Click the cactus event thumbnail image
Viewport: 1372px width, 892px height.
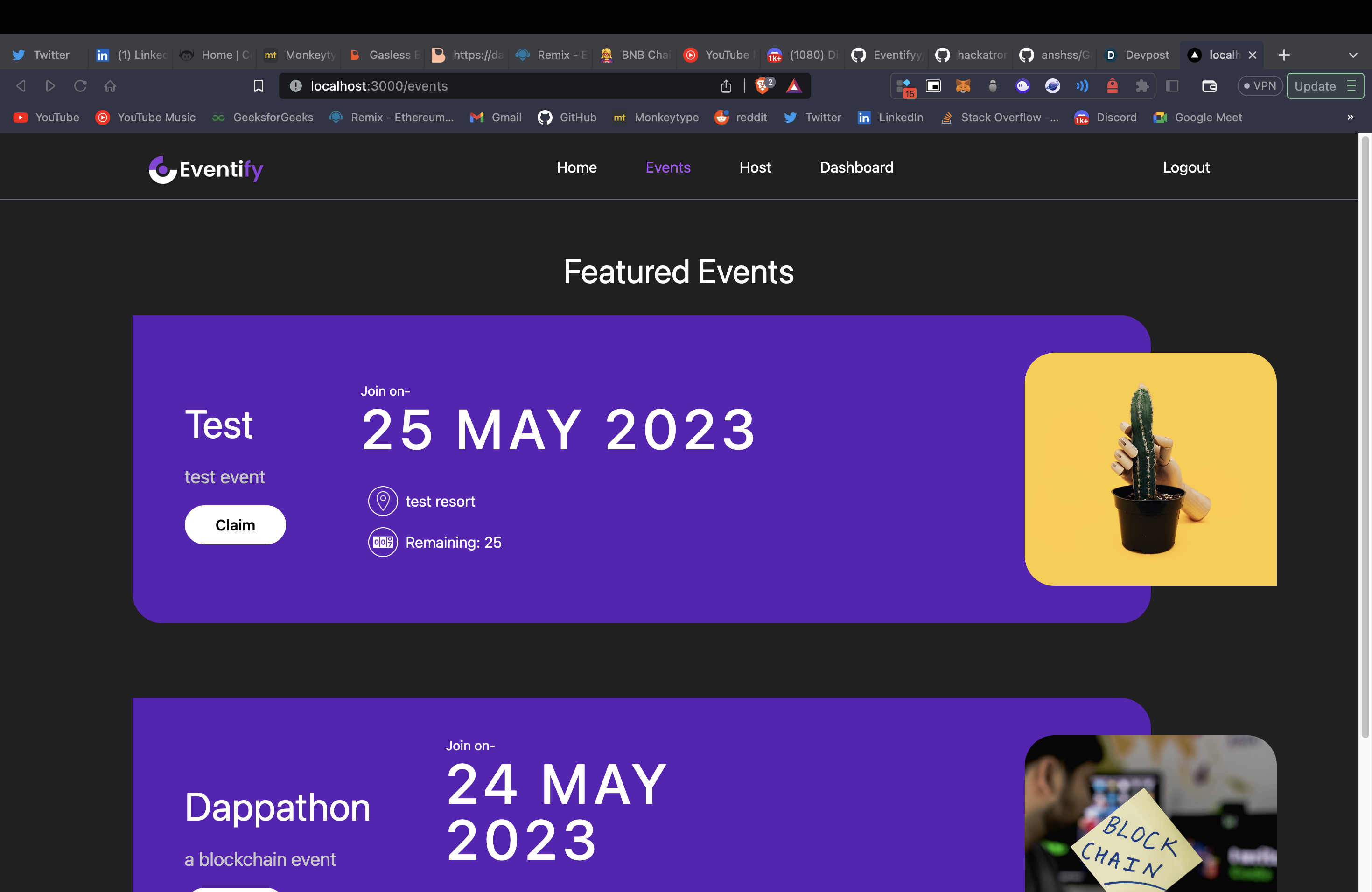1150,469
